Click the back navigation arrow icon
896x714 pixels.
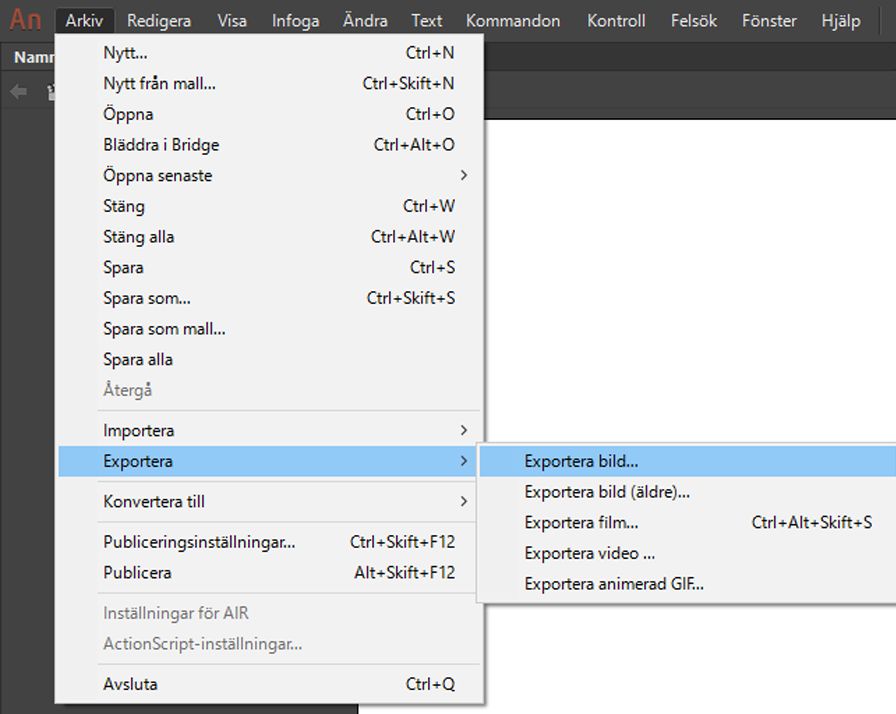(x=17, y=91)
